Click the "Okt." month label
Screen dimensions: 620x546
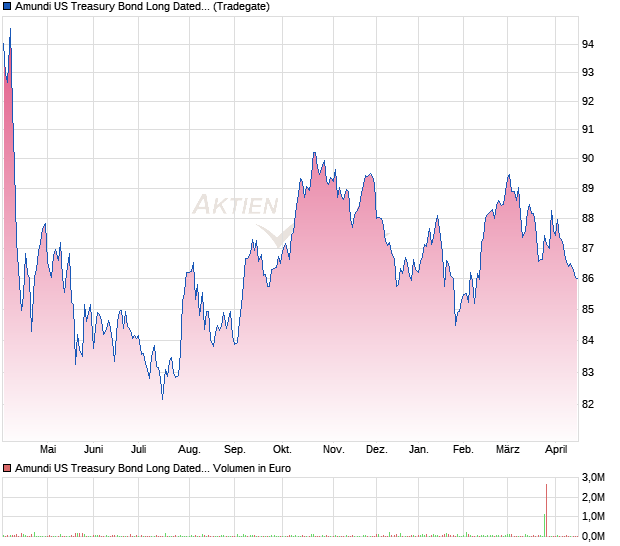pyautogui.click(x=282, y=450)
